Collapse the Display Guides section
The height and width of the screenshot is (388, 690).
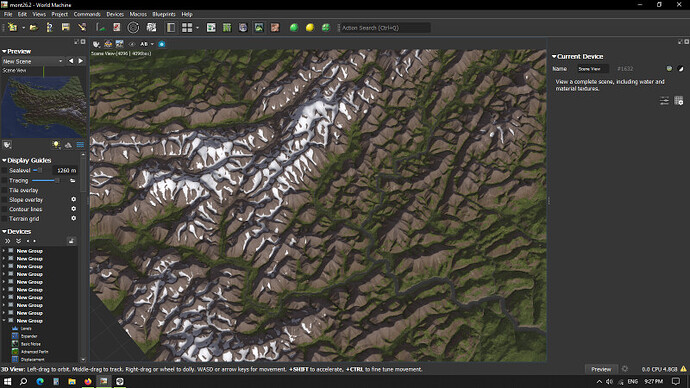point(4,161)
